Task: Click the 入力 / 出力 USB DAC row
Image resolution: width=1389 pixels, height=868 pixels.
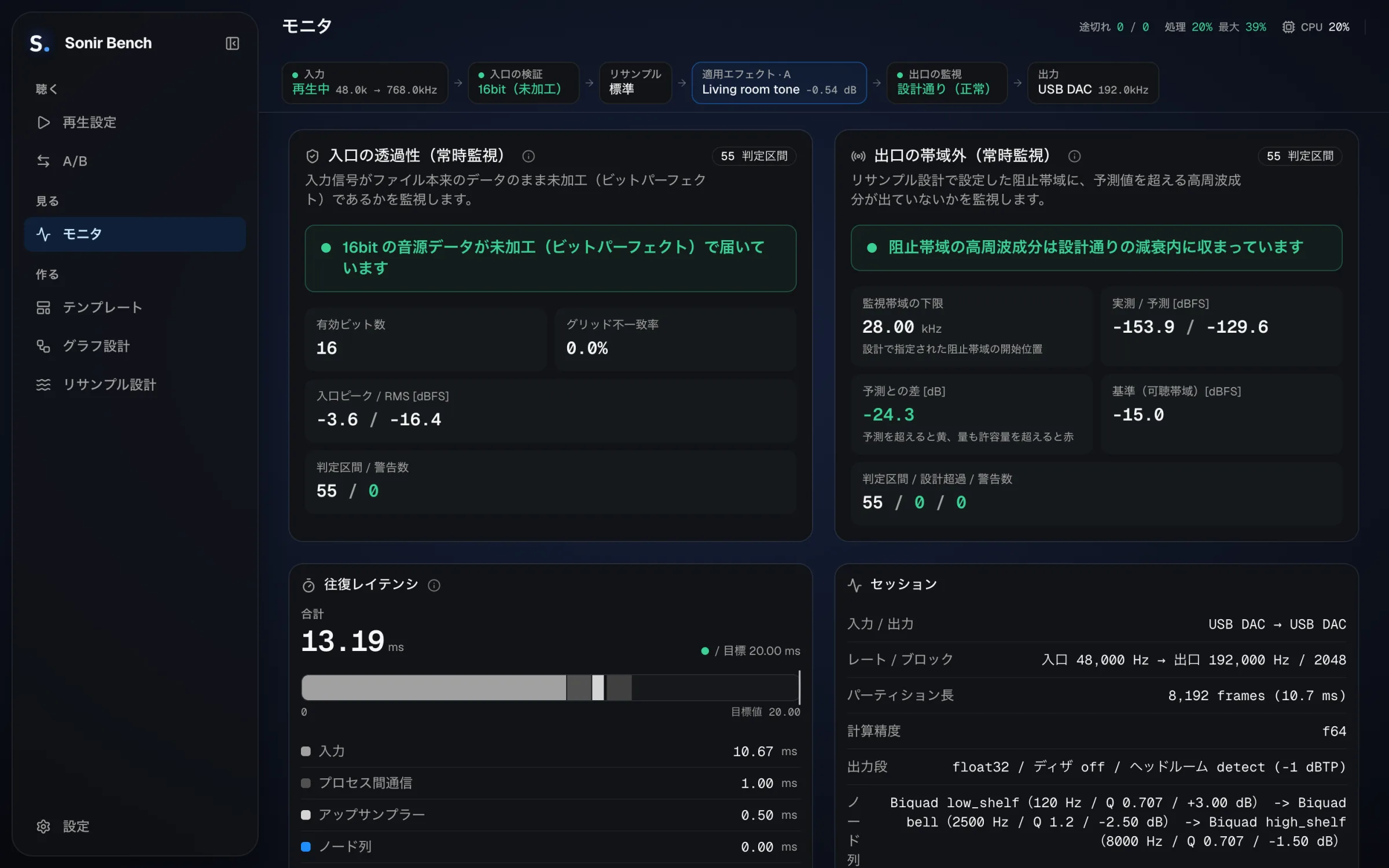Action: coord(1096,624)
